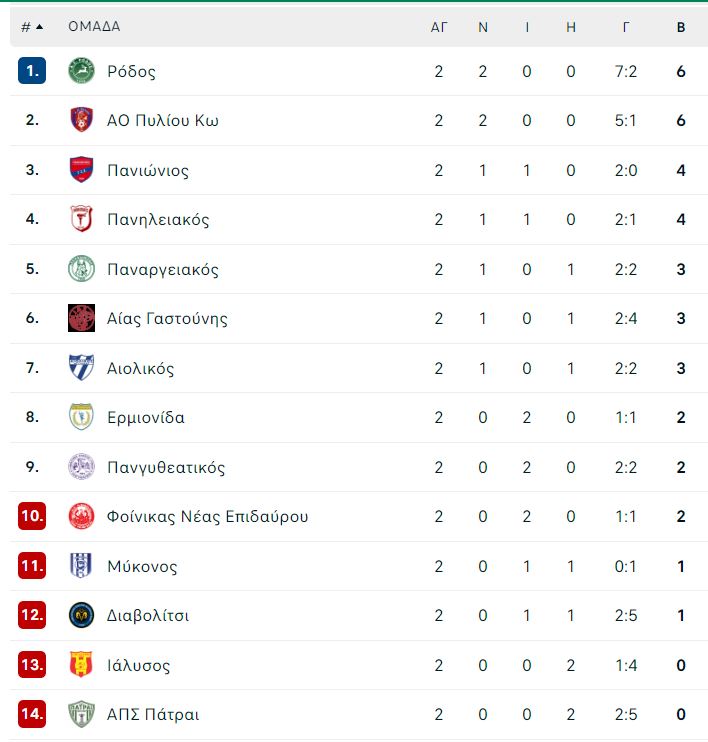This screenshot has height=742, width=708.
Task: Sort by the Γ goals column header
Action: pyautogui.click(x=626, y=27)
